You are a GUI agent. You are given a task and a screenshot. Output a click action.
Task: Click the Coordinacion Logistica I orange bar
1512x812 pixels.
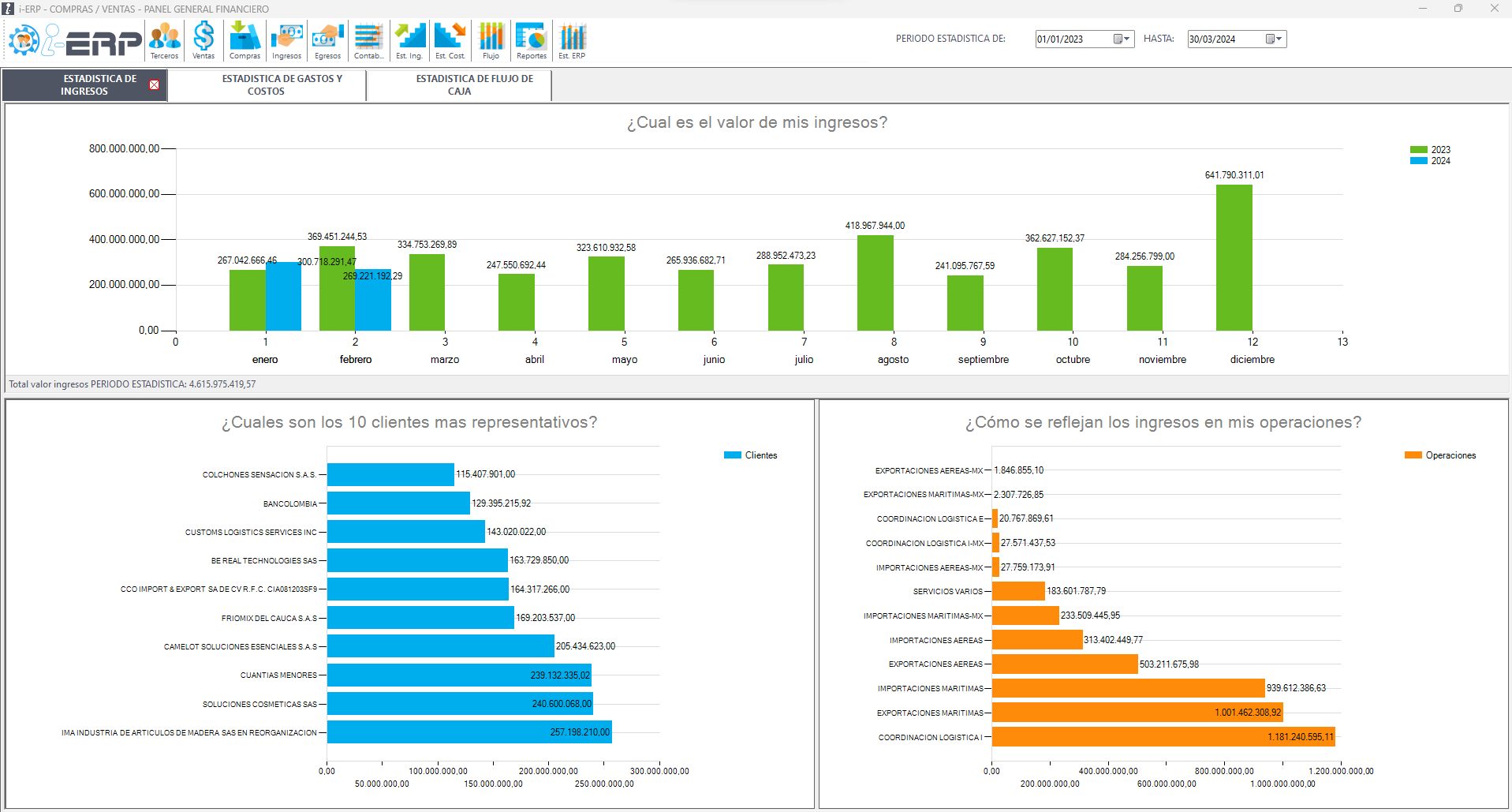point(1163,737)
